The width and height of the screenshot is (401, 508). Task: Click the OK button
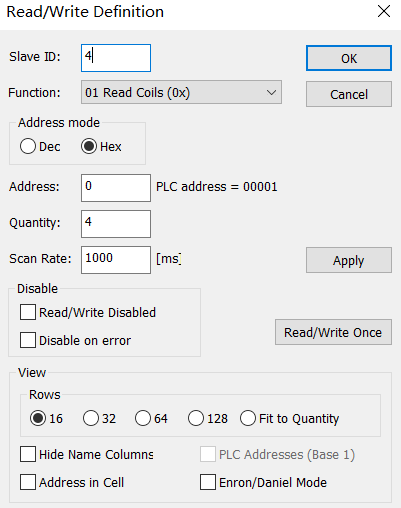coord(349,58)
